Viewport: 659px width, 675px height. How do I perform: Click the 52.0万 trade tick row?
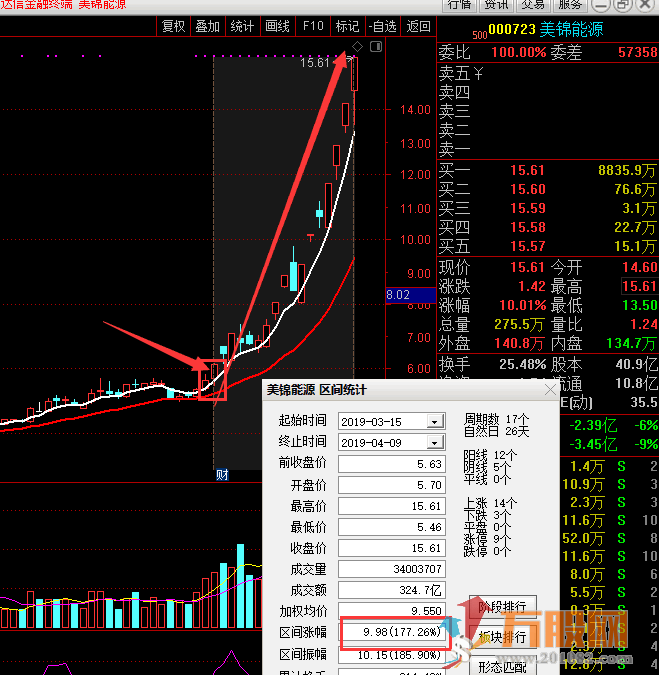pyautogui.click(x=609, y=539)
